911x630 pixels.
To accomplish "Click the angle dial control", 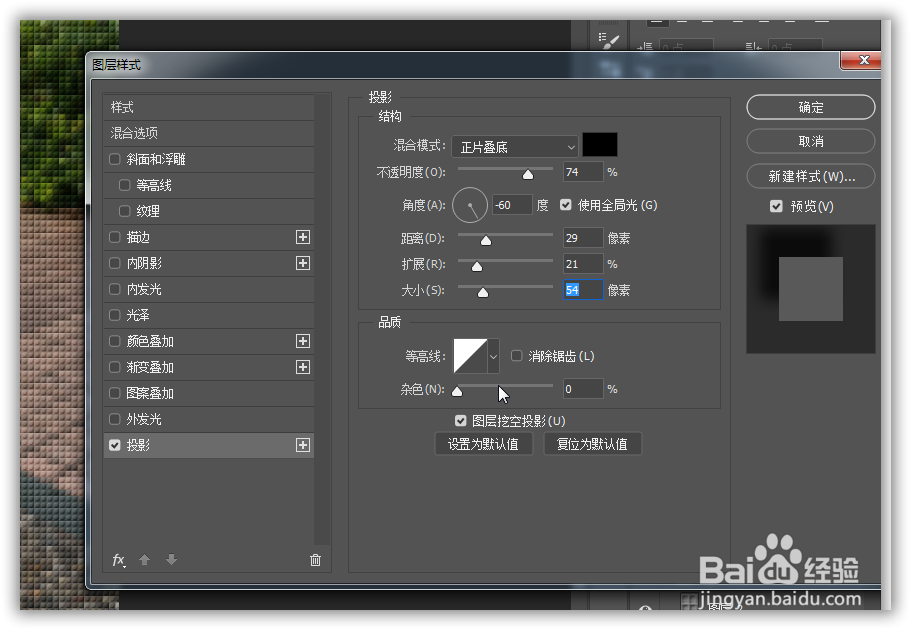I will point(469,205).
